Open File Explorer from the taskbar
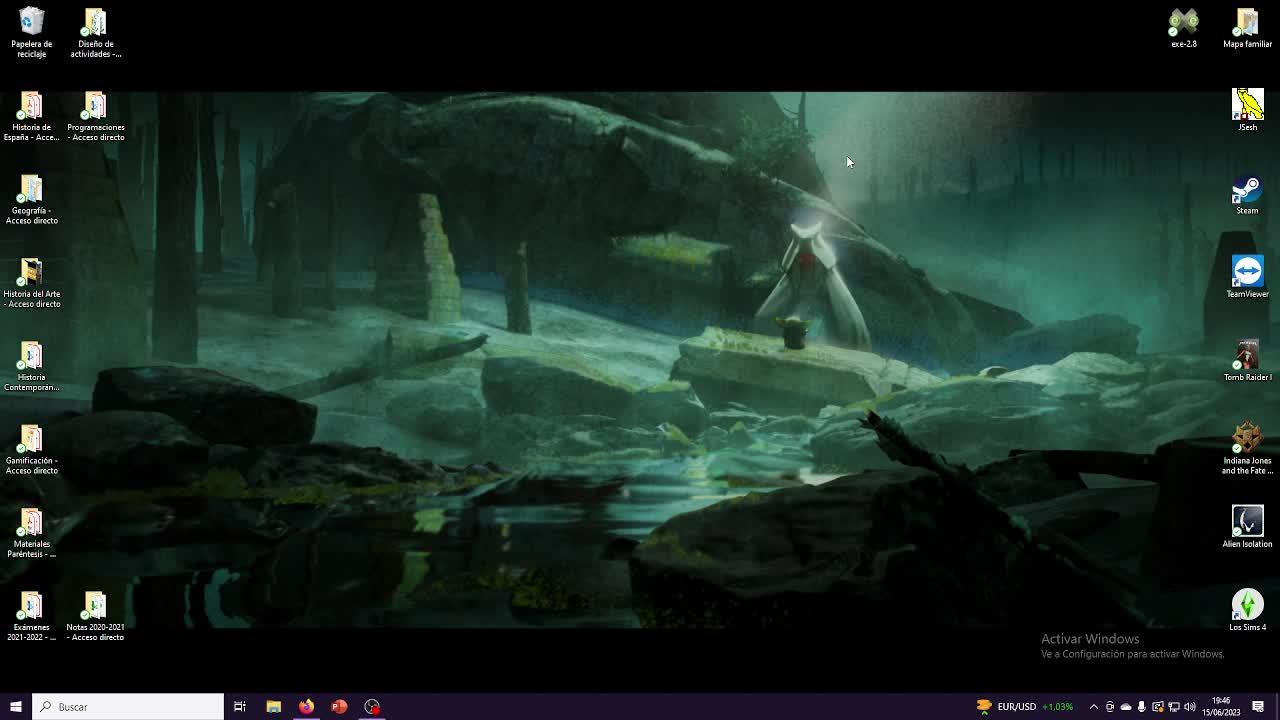 click(x=273, y=707)
